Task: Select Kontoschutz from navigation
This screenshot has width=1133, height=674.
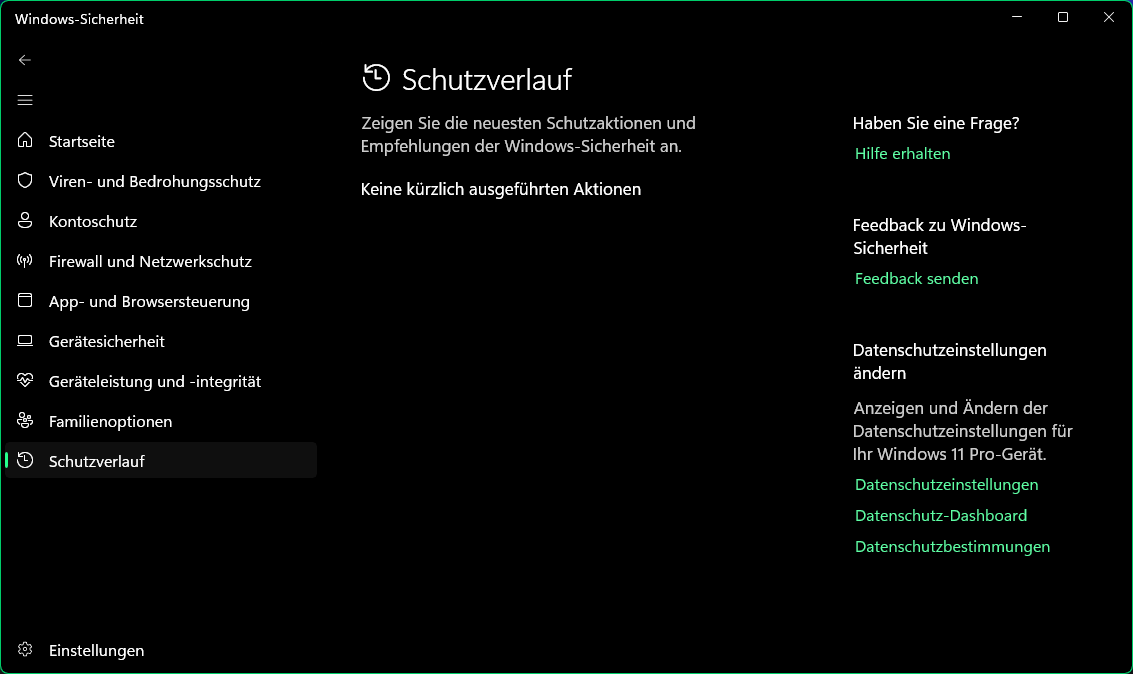Action: (160, 221)
